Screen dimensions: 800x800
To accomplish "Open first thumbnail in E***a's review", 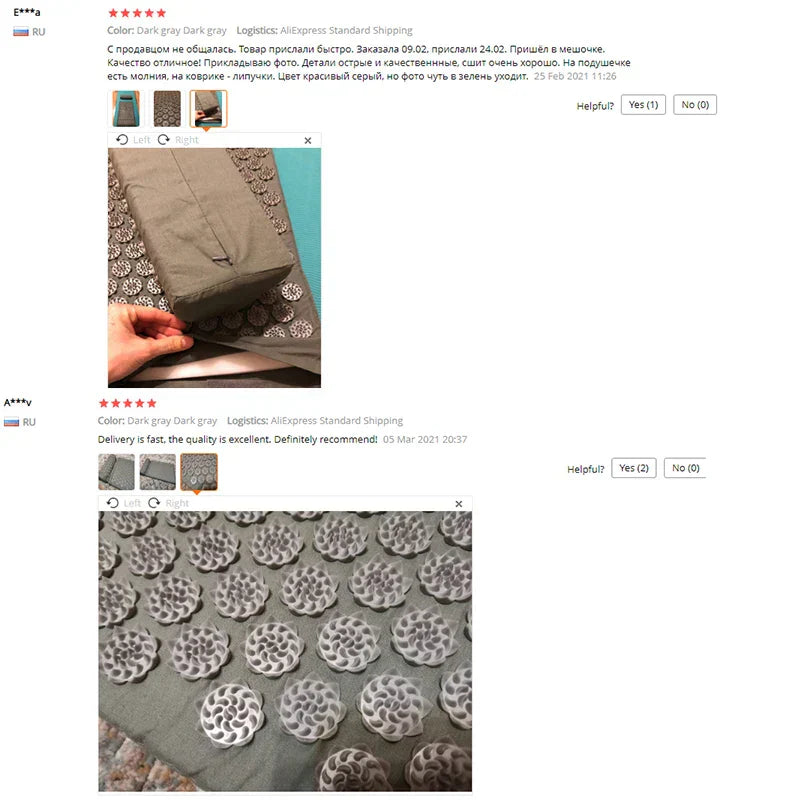I will 126,109.
